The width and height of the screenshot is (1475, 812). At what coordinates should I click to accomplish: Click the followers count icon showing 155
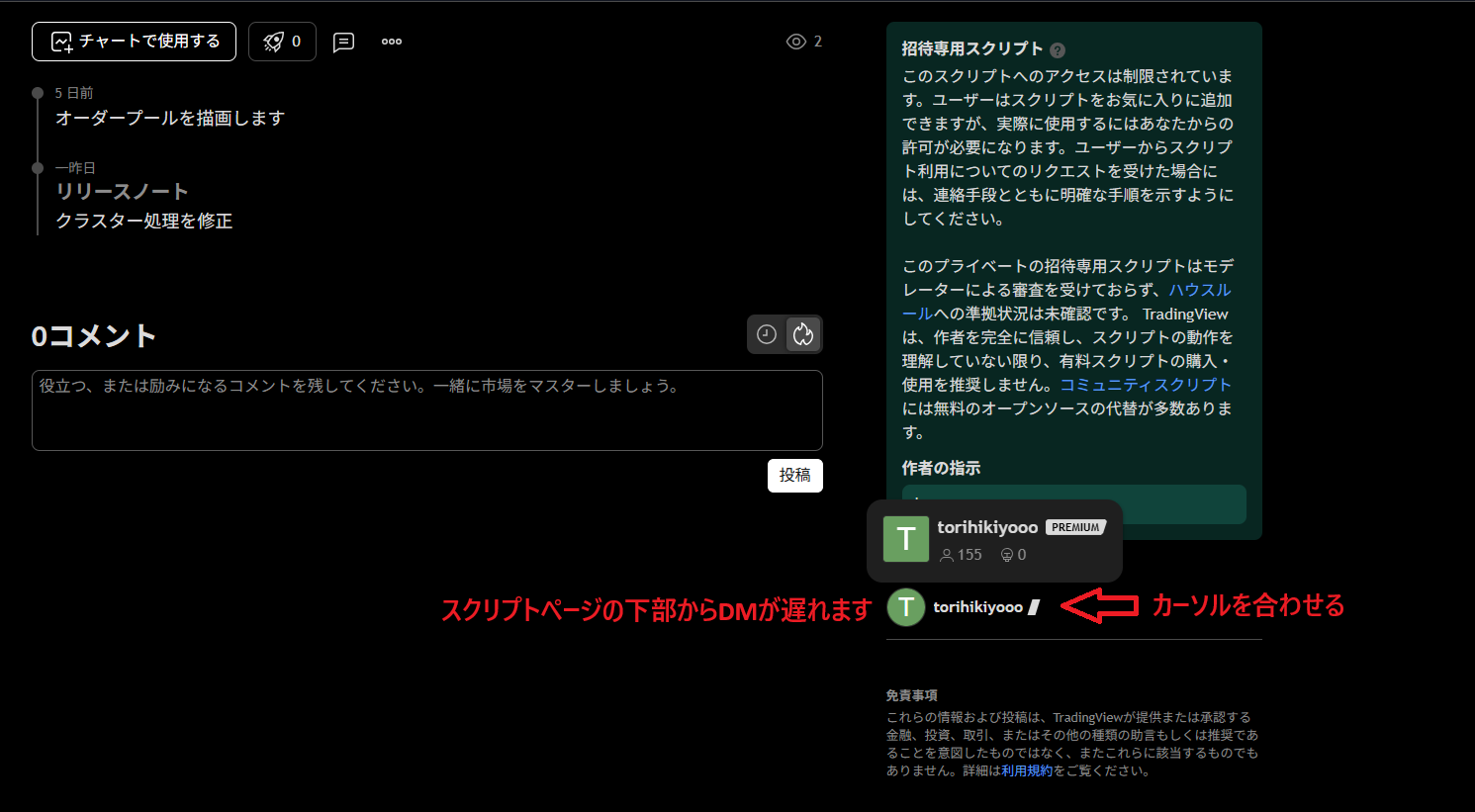pos(945,555)
